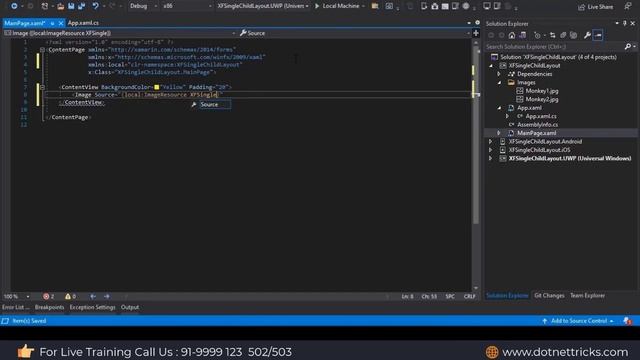Click the folder icon next to Local Machine
The width and height of the screenshot is (640, 360).
375,6
